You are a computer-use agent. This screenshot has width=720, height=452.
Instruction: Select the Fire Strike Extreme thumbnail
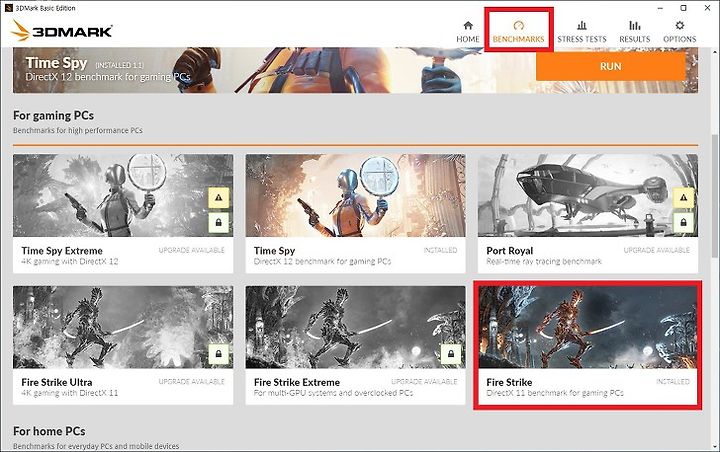[x=355, y=327]
